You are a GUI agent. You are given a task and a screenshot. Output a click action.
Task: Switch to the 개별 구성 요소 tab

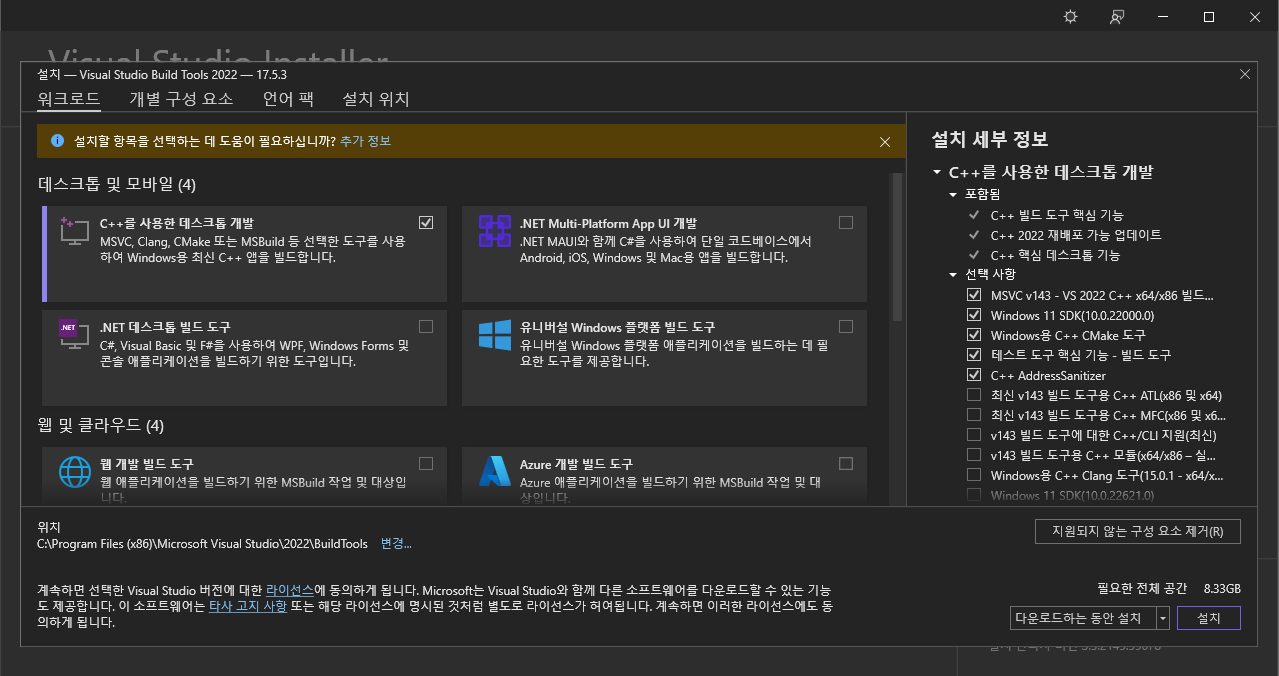coord(181,99)
